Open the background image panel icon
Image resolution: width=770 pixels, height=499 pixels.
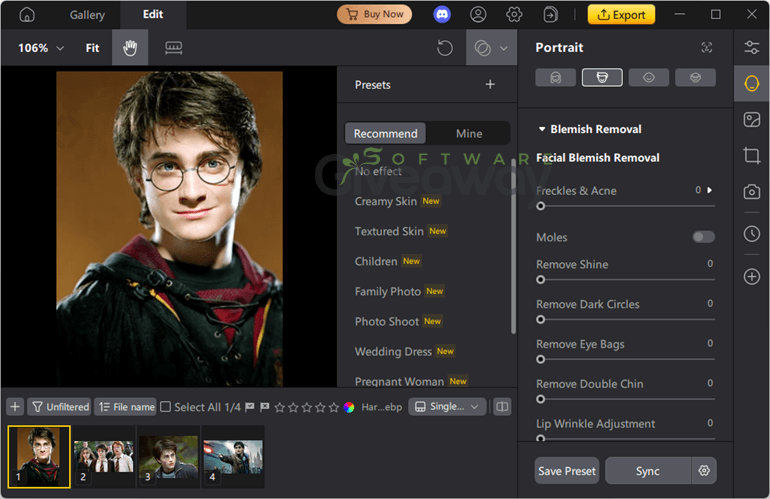[x=751, y=119]
